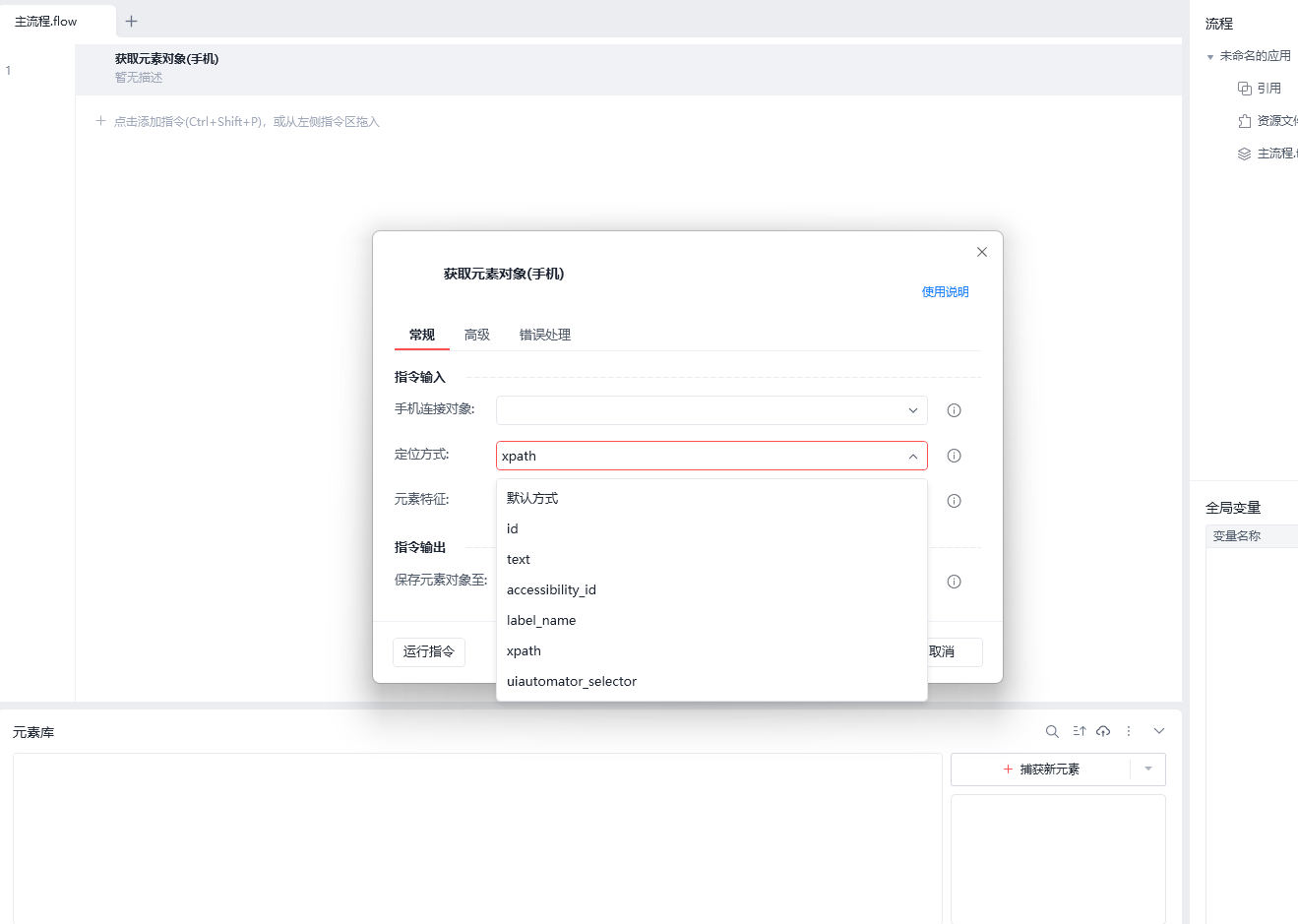The height and width of the screenshot is (924, 1298).
Task: Switch to the 错误处理 tab
Action: click(x=545, y=335)
